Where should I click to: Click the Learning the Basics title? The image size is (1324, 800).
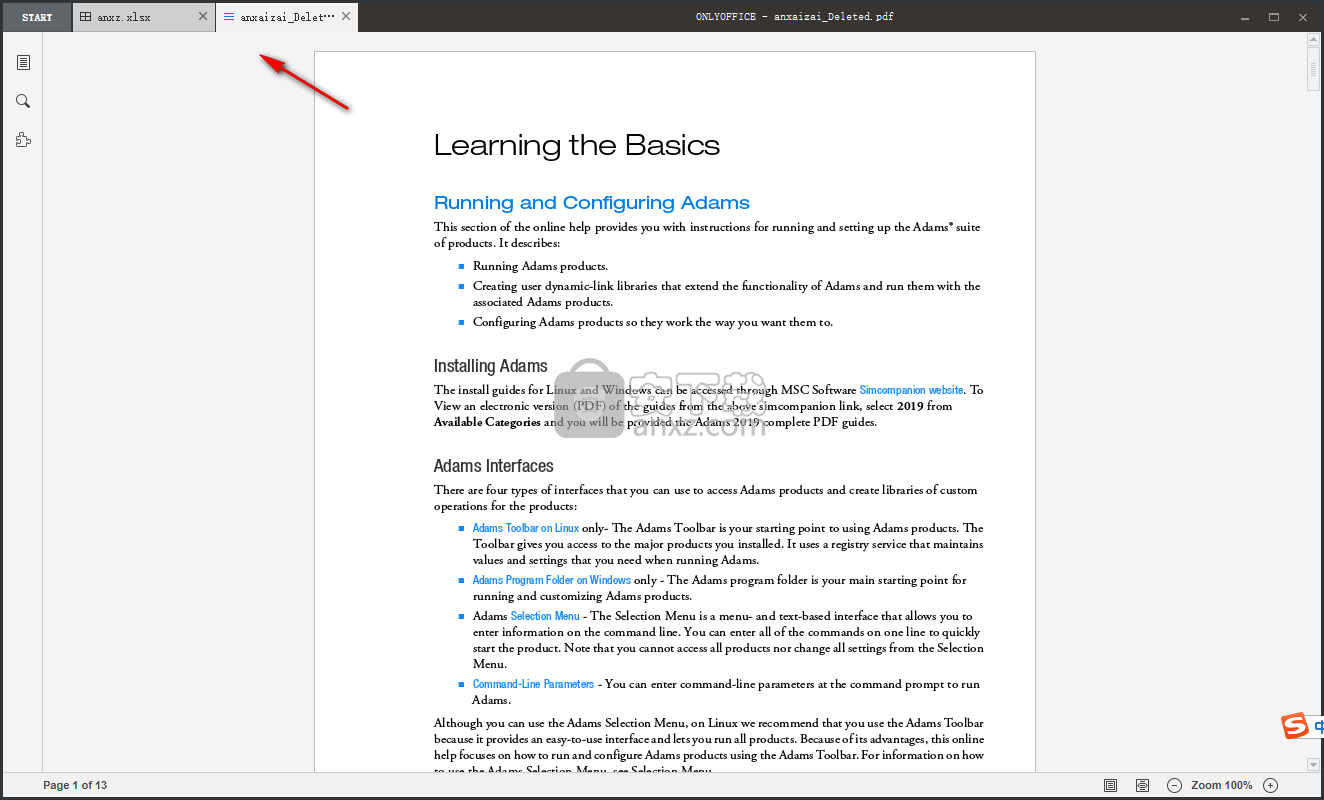click(577, 145)
